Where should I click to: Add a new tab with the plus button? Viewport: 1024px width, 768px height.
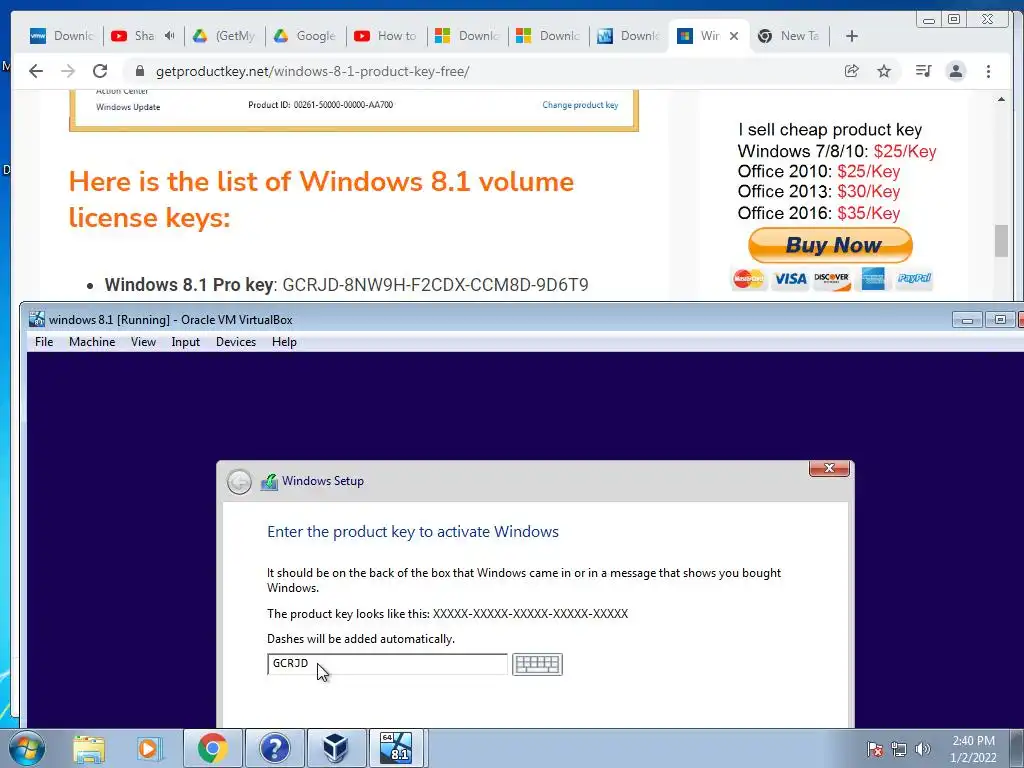pos(852,36)
